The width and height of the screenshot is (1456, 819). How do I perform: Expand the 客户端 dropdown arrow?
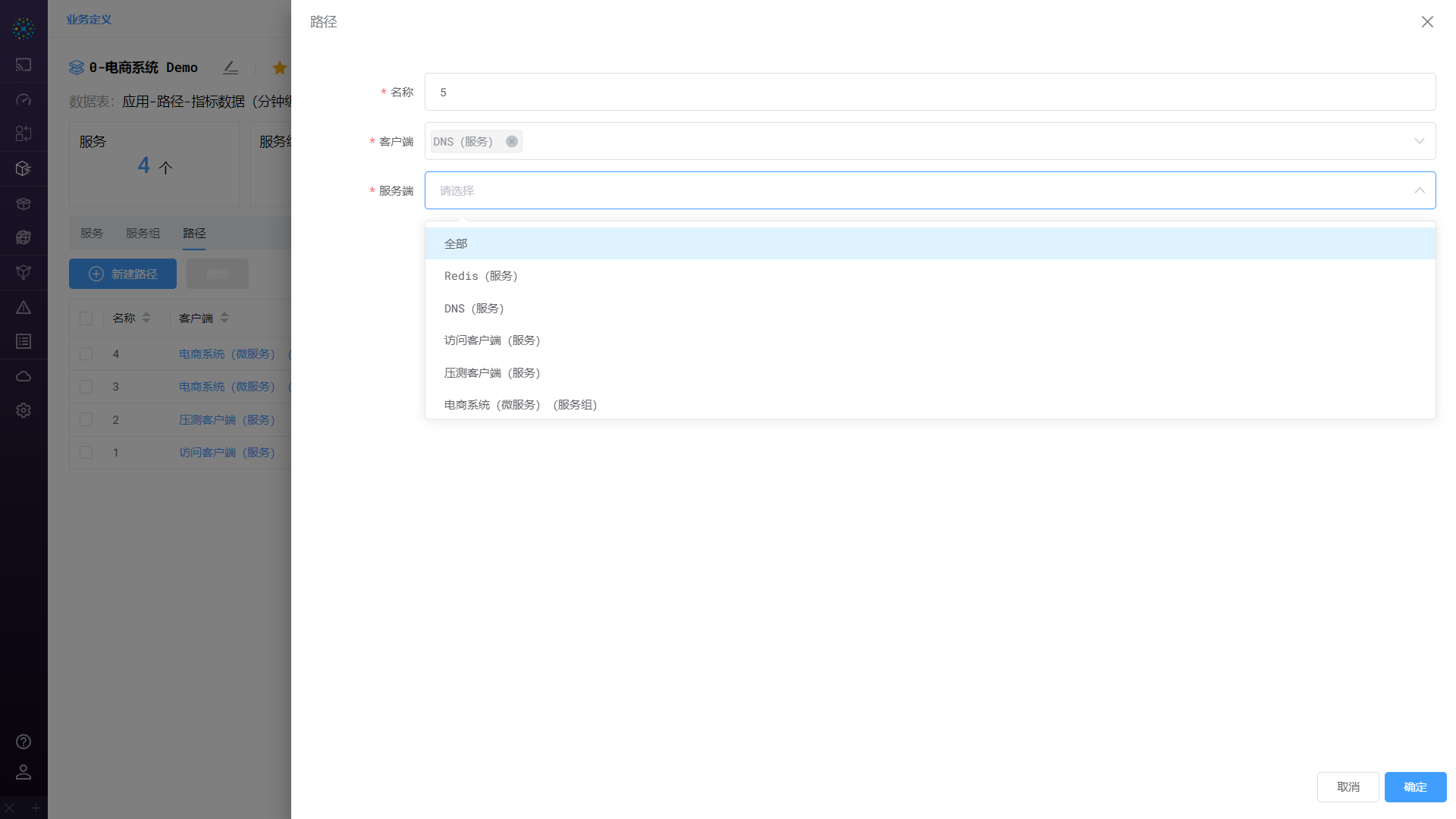[1419, 141]
